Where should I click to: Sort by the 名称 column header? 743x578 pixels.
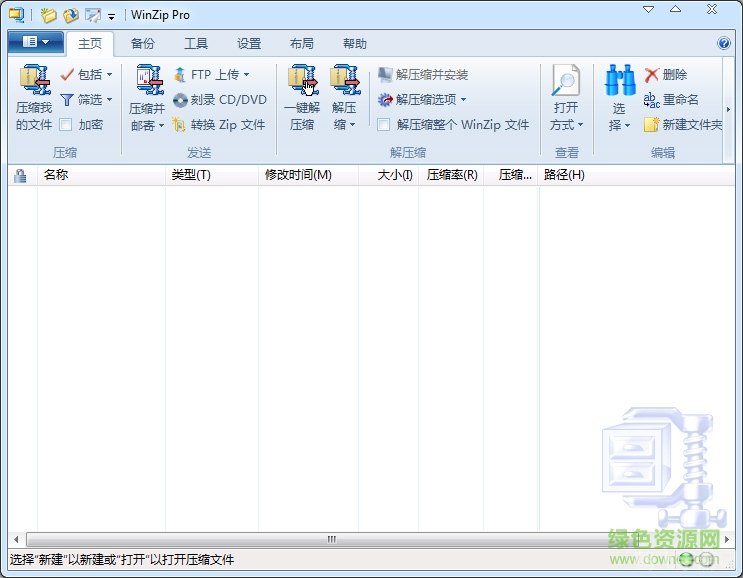pos(101,175)
